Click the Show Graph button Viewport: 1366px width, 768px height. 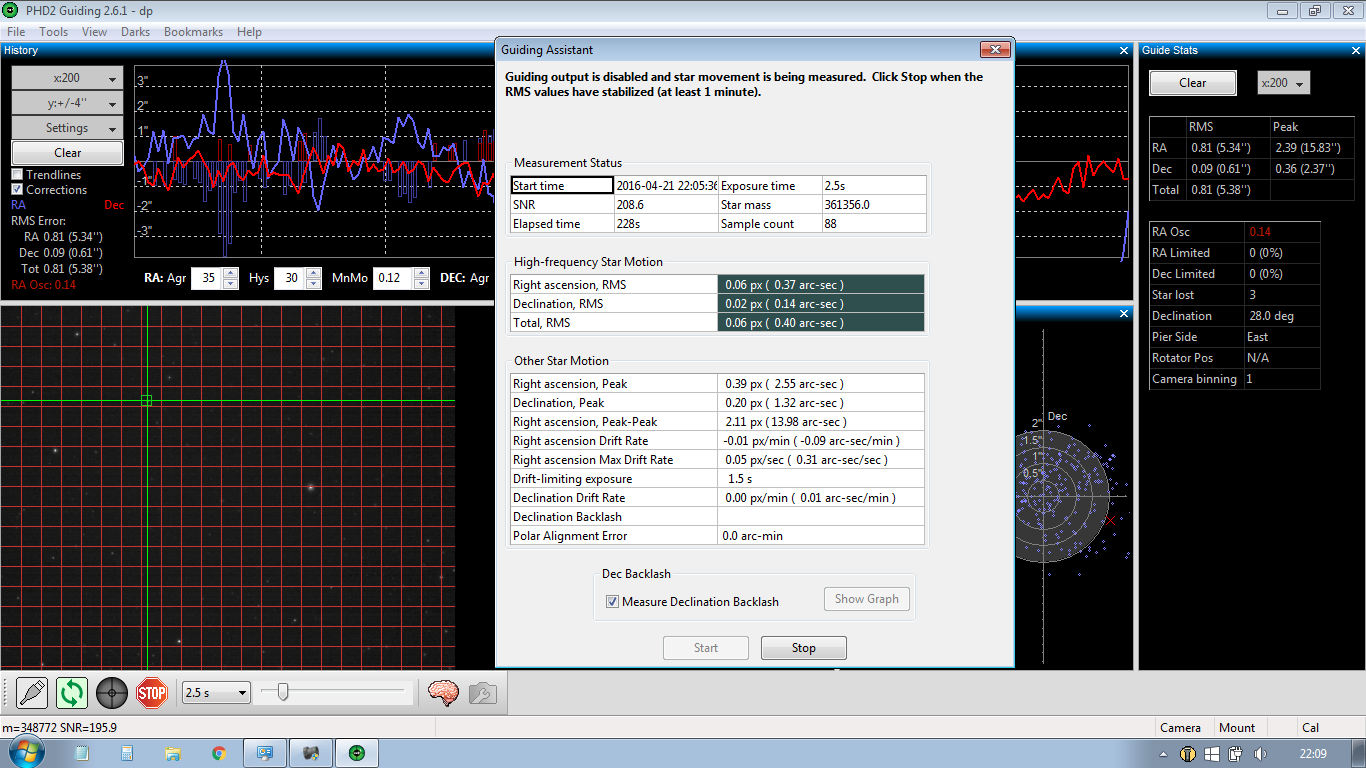867,599
